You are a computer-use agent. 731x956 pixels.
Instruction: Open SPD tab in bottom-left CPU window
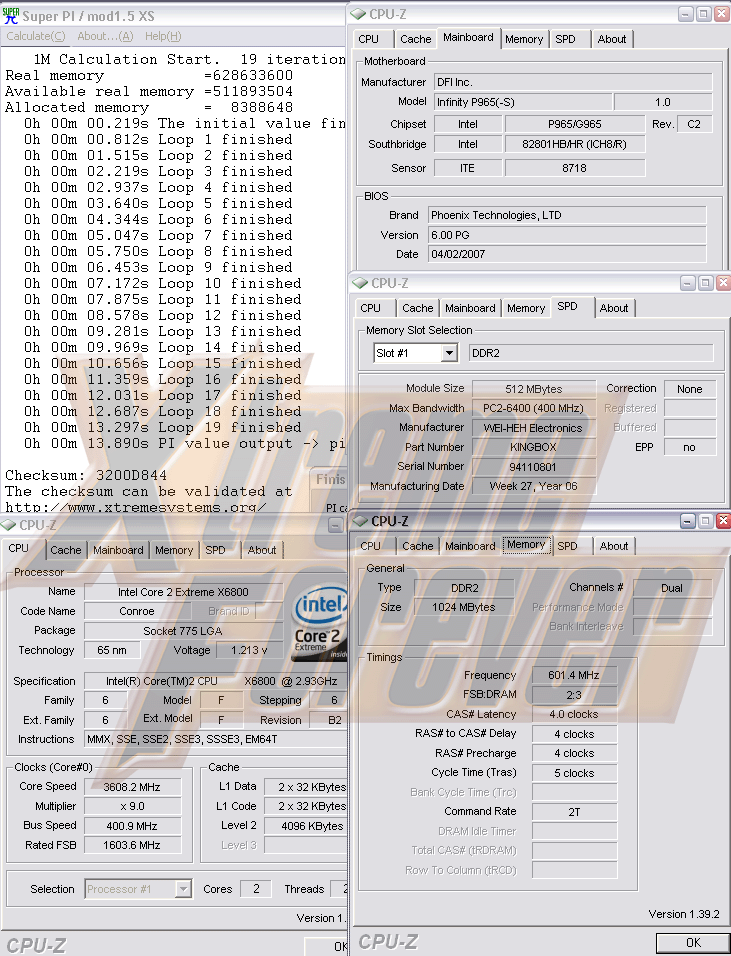point(215,550)
